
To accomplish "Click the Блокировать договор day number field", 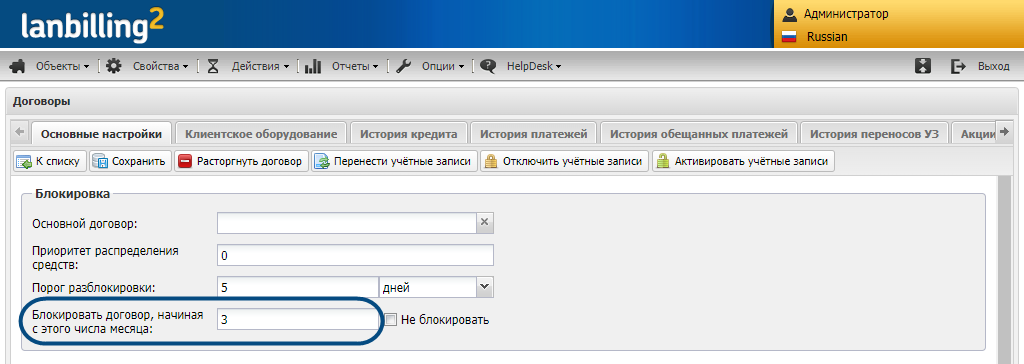I will 298,320.
